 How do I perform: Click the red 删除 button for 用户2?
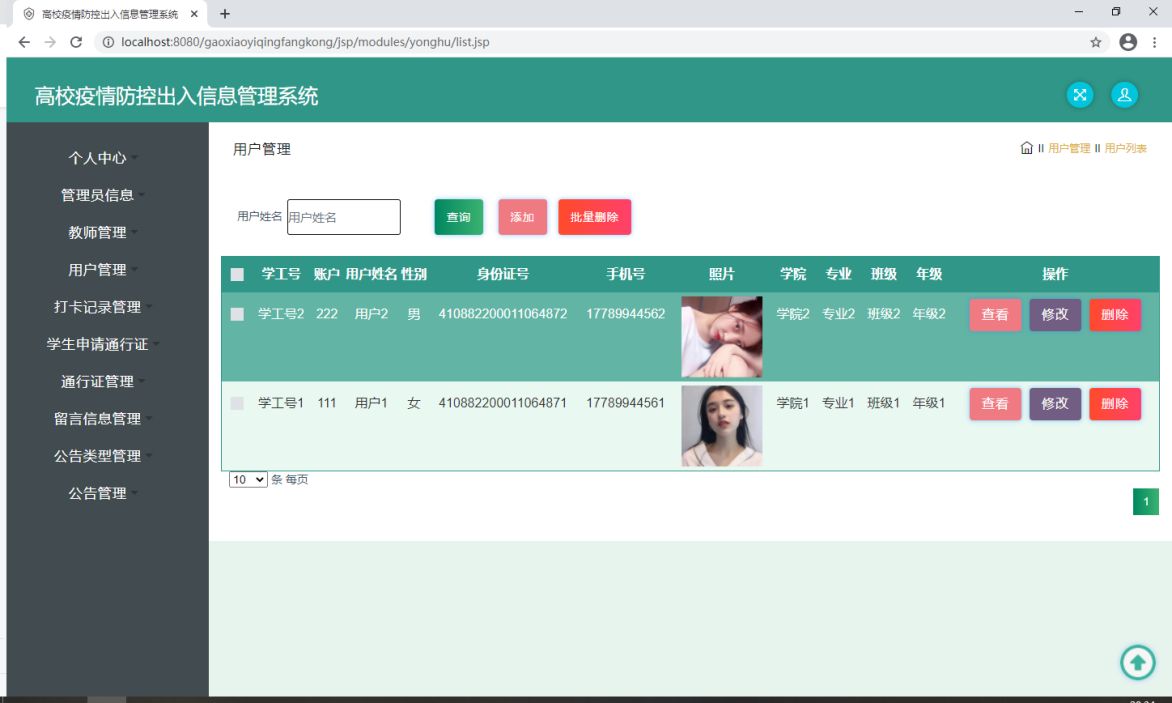[1114, 315]
